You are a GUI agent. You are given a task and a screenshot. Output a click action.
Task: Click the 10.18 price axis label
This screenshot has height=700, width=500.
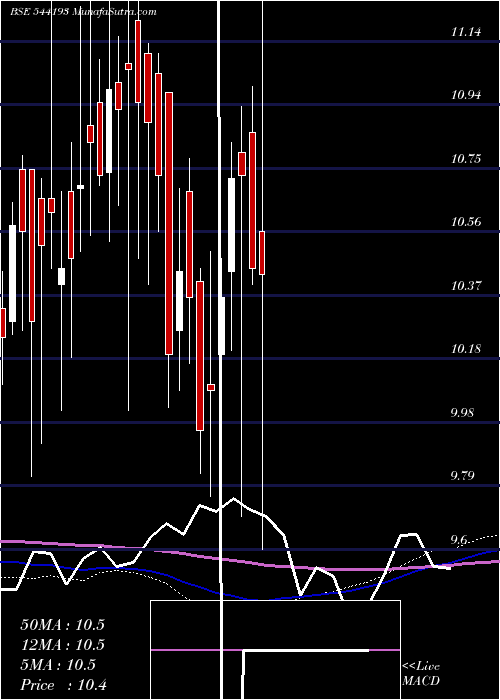tap(467, 348)
